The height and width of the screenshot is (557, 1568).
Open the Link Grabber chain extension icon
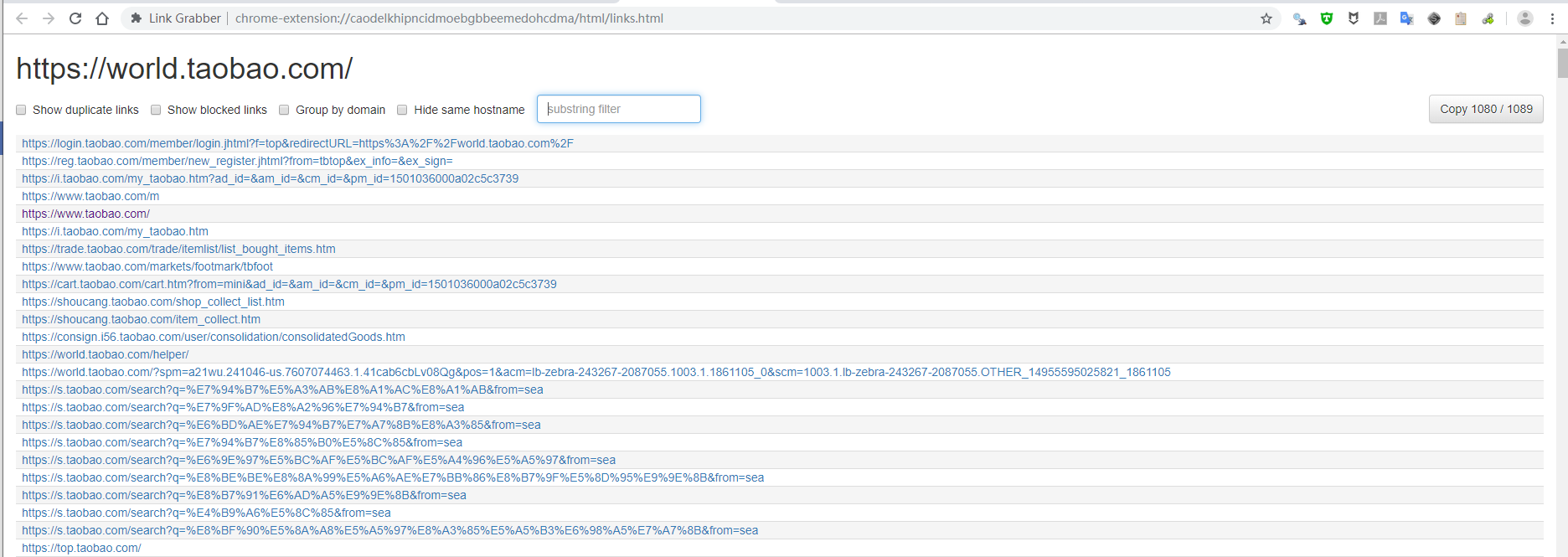pyautogui.click(x=1488, y=18)
